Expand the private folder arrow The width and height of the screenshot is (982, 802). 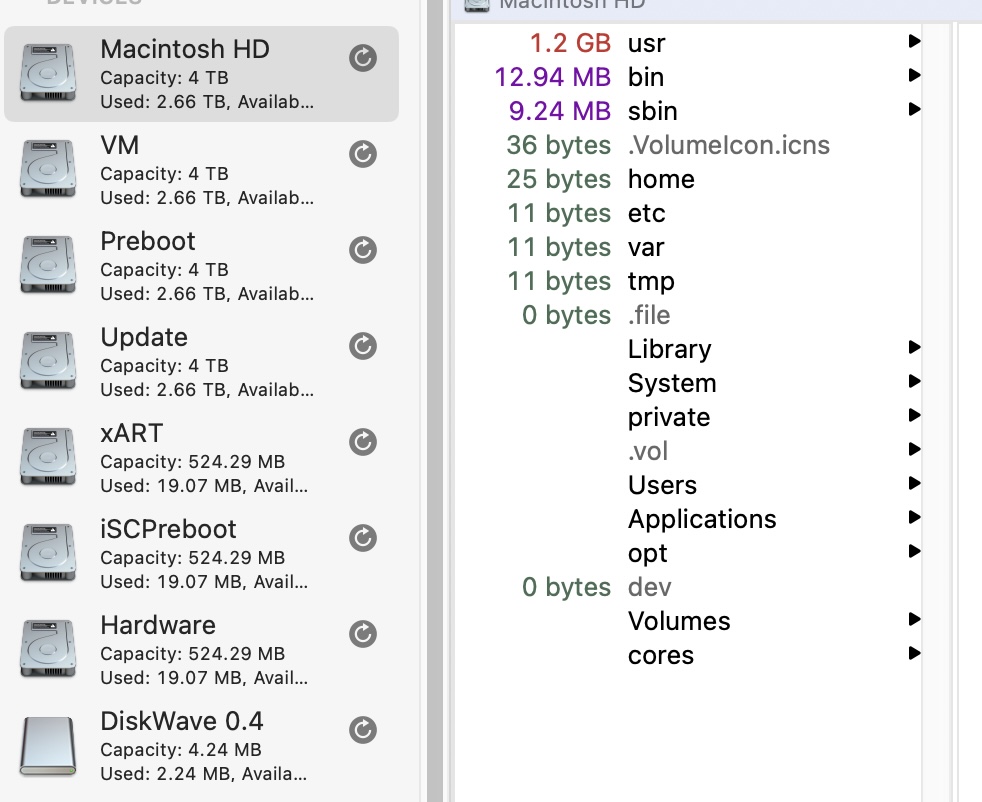coord(914,415)
